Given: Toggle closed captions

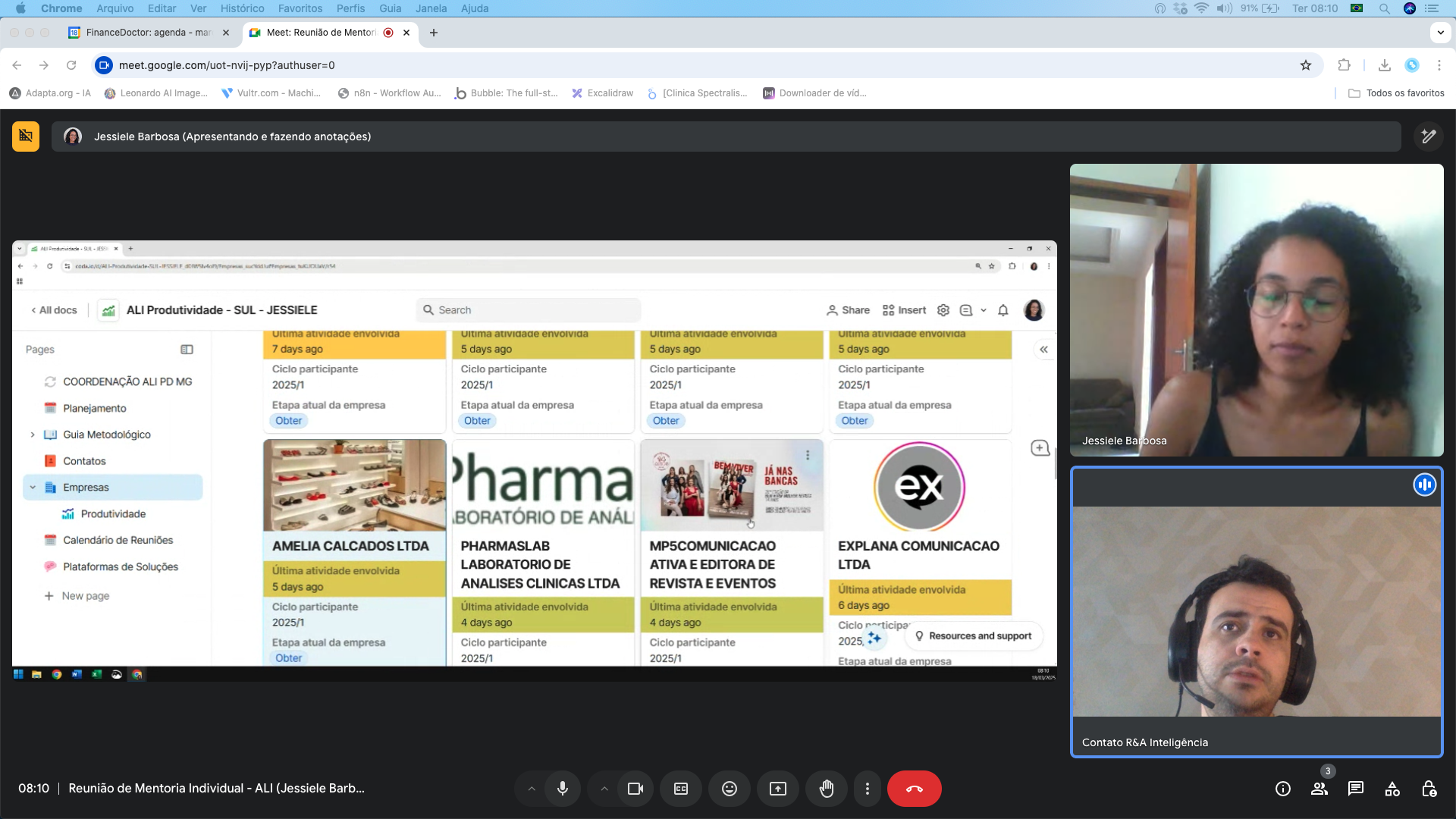Looking at the screenshot, I should tap(680, 789).
